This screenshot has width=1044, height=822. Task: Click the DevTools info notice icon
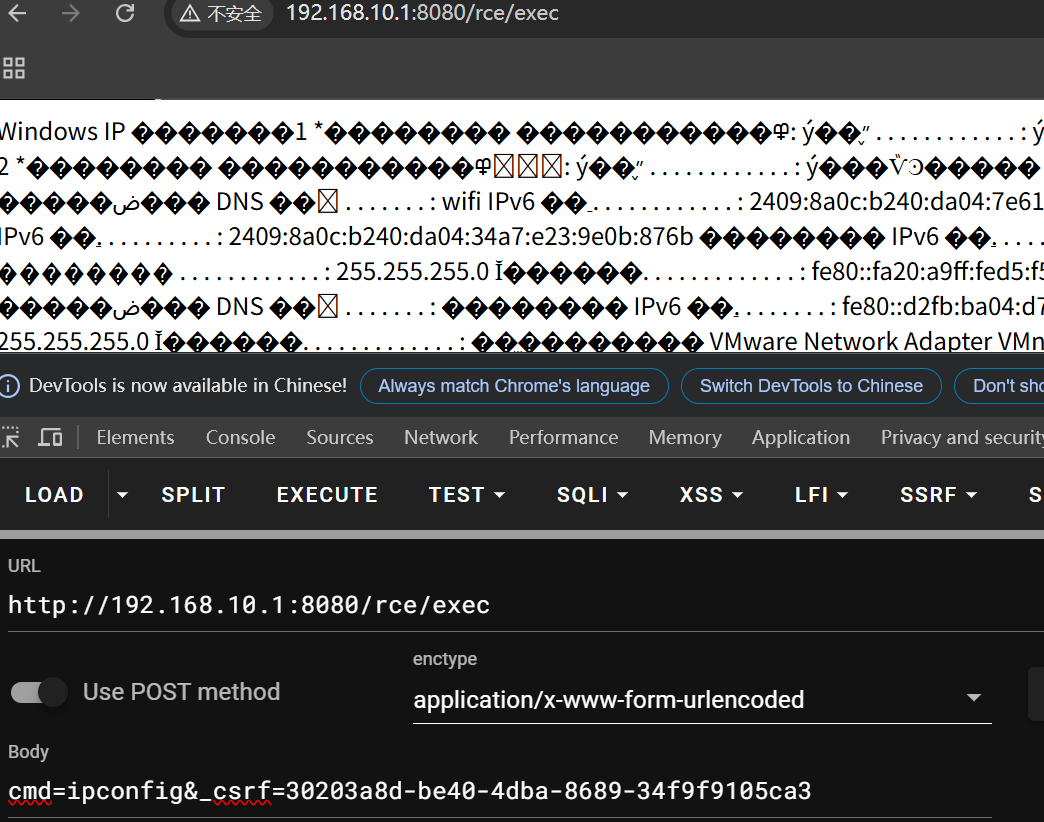coord(10,386)
